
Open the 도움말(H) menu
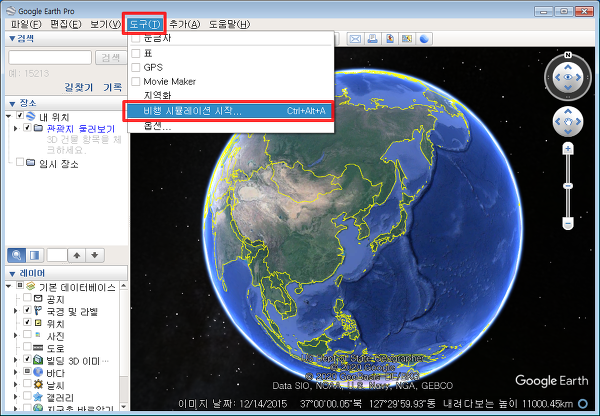229,24
